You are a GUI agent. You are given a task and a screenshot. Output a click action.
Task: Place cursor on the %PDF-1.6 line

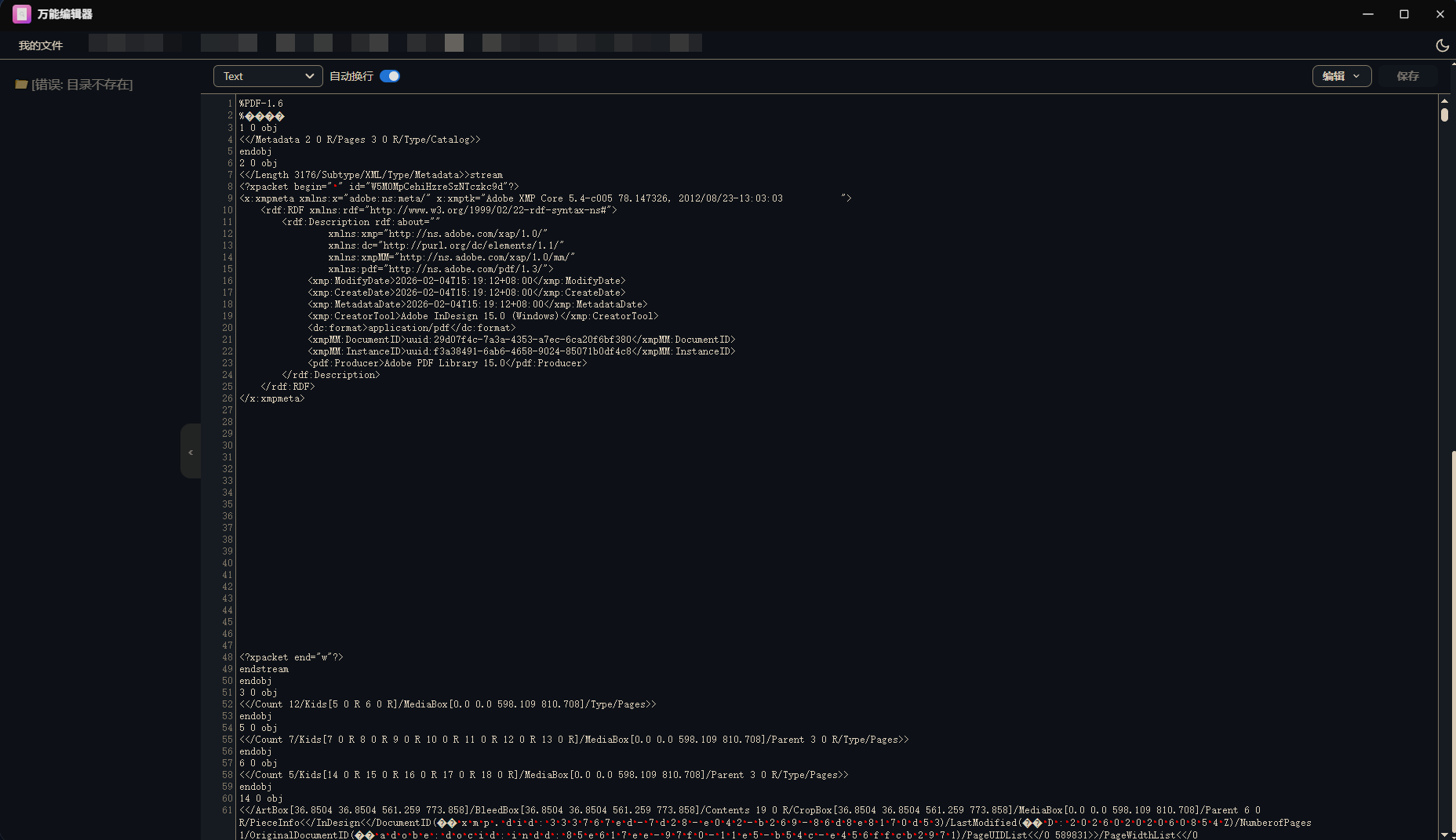tap(261, 104)
